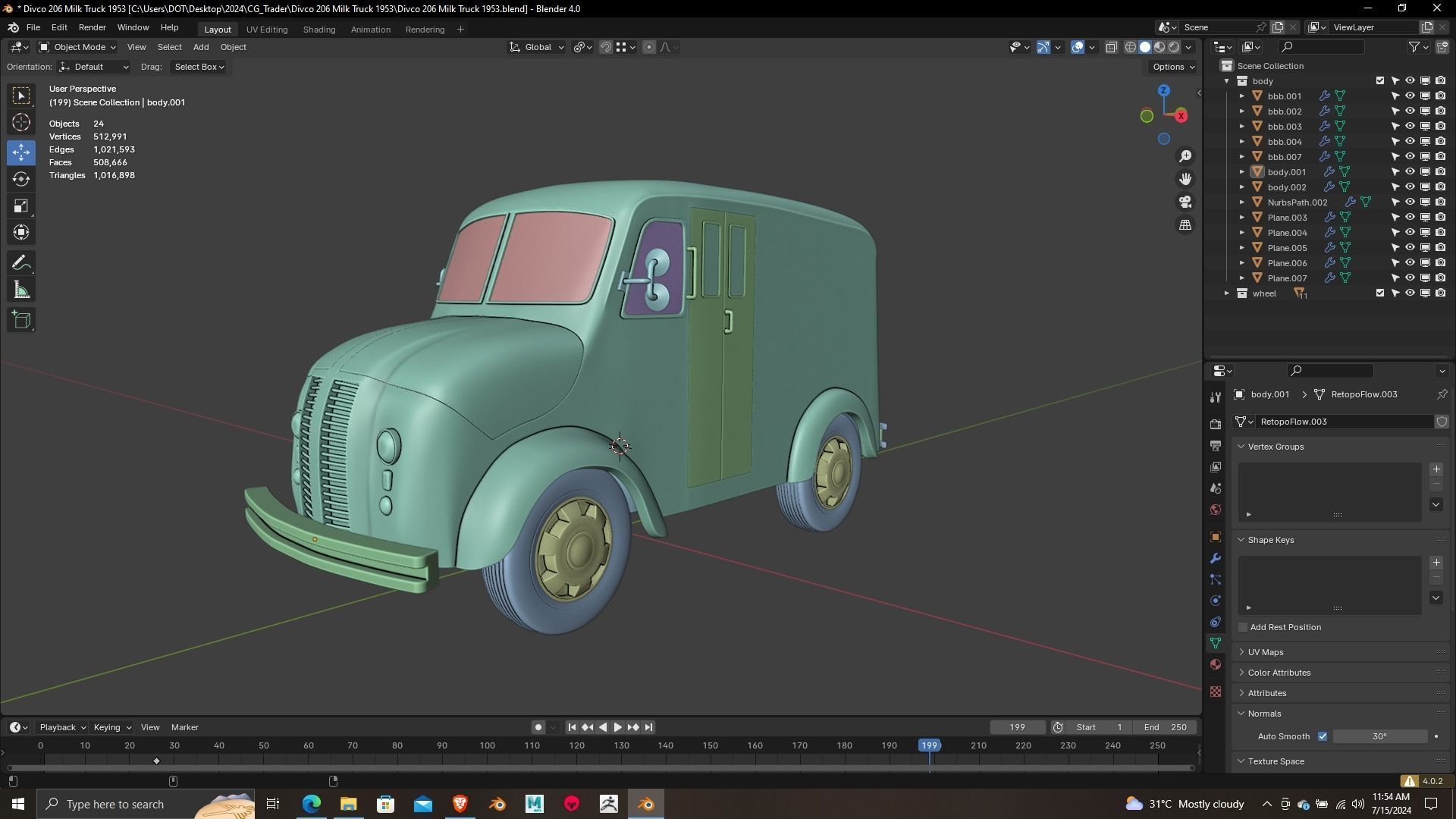This screenshot has width=1456, height=819.
Task: Uncheck the body collection exclude checkbox
Action: (1380, 81)
